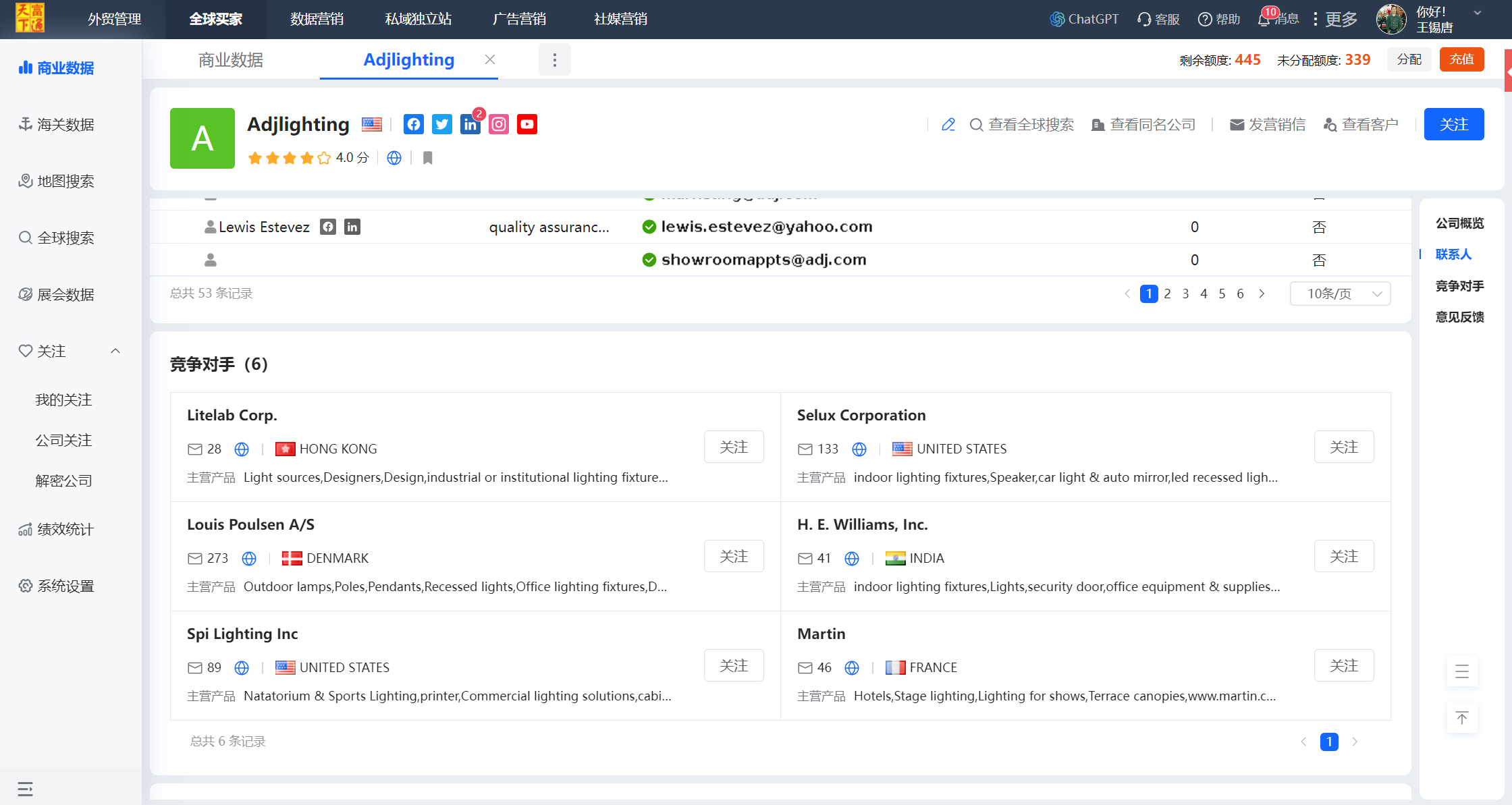Open Adjlighting's Twitter profile icon

[442, 124]
